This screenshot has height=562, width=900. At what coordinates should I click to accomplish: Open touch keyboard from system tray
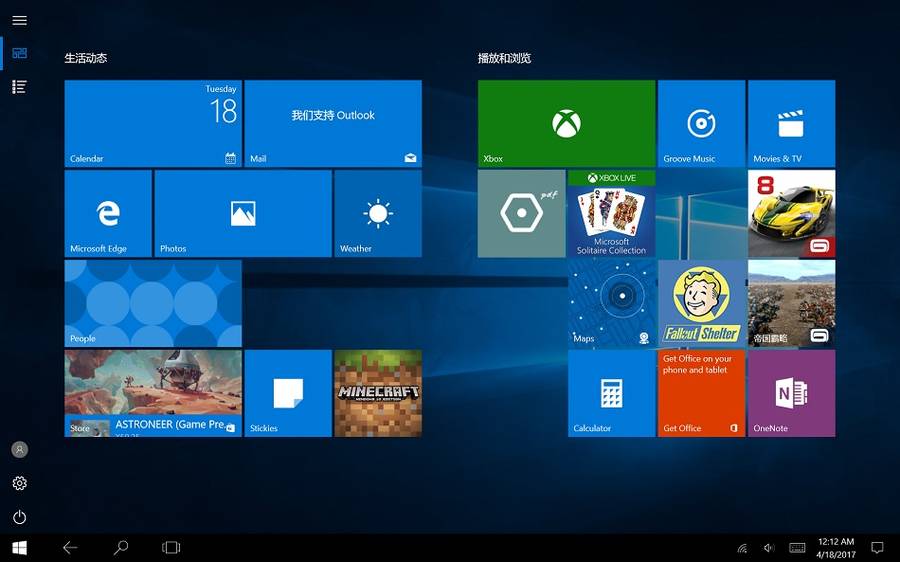797,548
